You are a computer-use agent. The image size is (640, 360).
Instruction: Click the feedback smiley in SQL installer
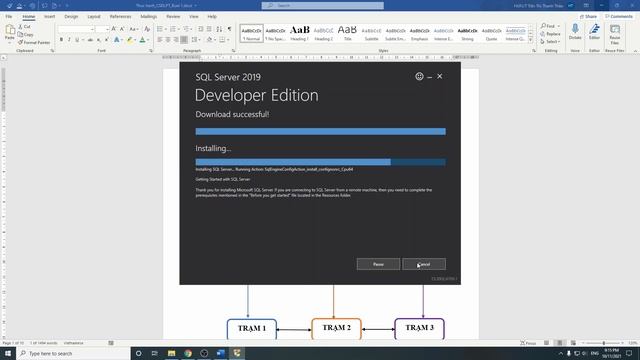pos(419,76)
